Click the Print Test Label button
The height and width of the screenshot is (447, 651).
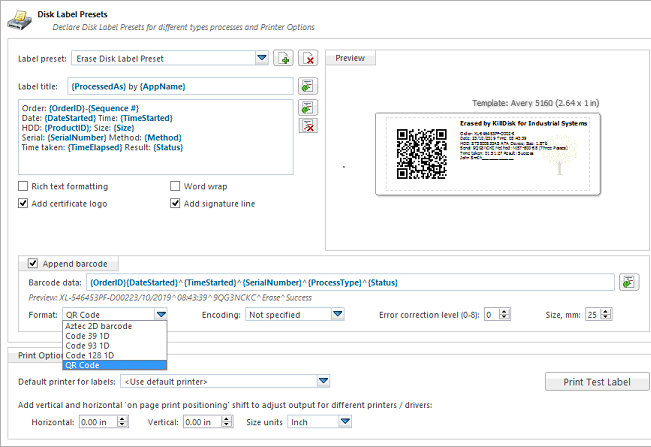point(596,382)
